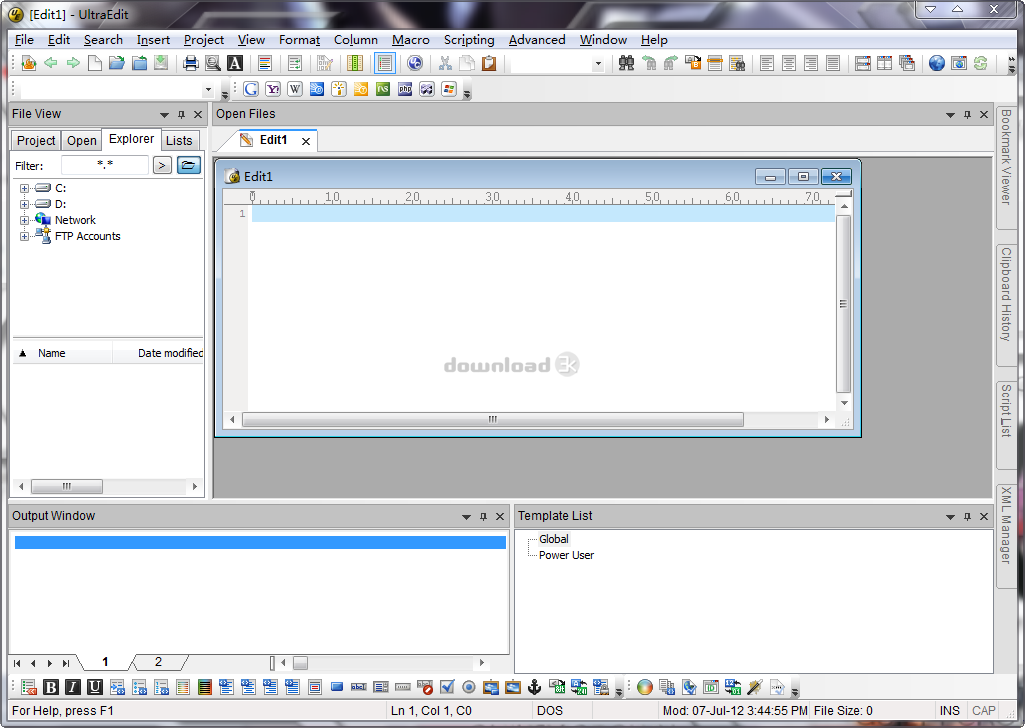The height and width of the screenshot is (728, 1025).
Task: Click the green Back arrow icon
Action: [x=50, y=63]
